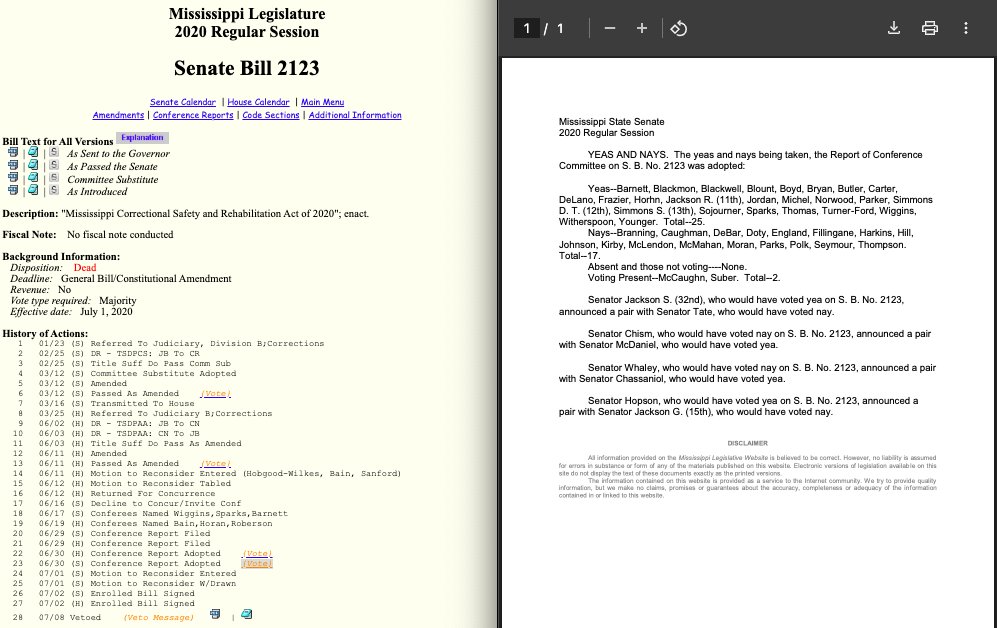Open the Additional Information link

[x=355, y=115]
